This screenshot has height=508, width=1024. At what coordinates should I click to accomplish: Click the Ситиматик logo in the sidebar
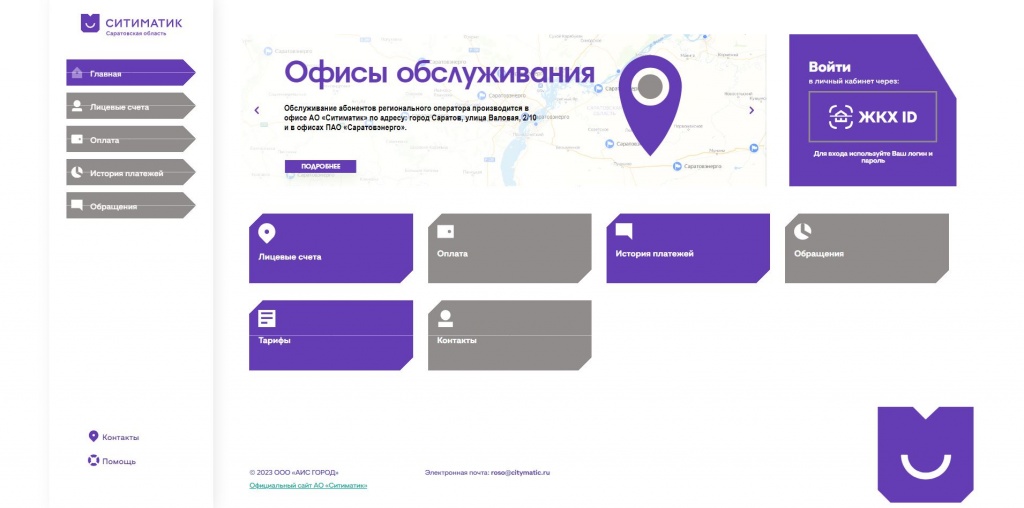pos(131,24)
